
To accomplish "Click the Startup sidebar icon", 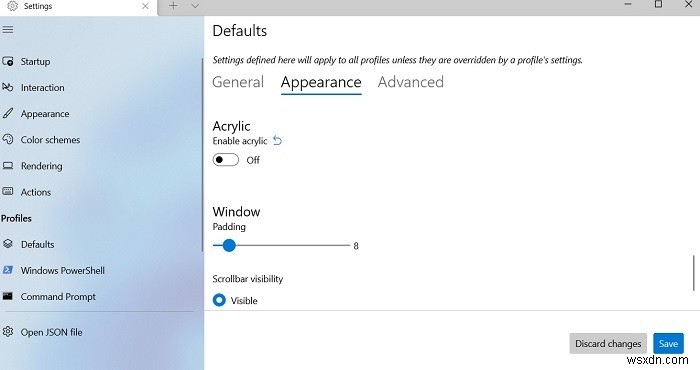I will (8, 62).
